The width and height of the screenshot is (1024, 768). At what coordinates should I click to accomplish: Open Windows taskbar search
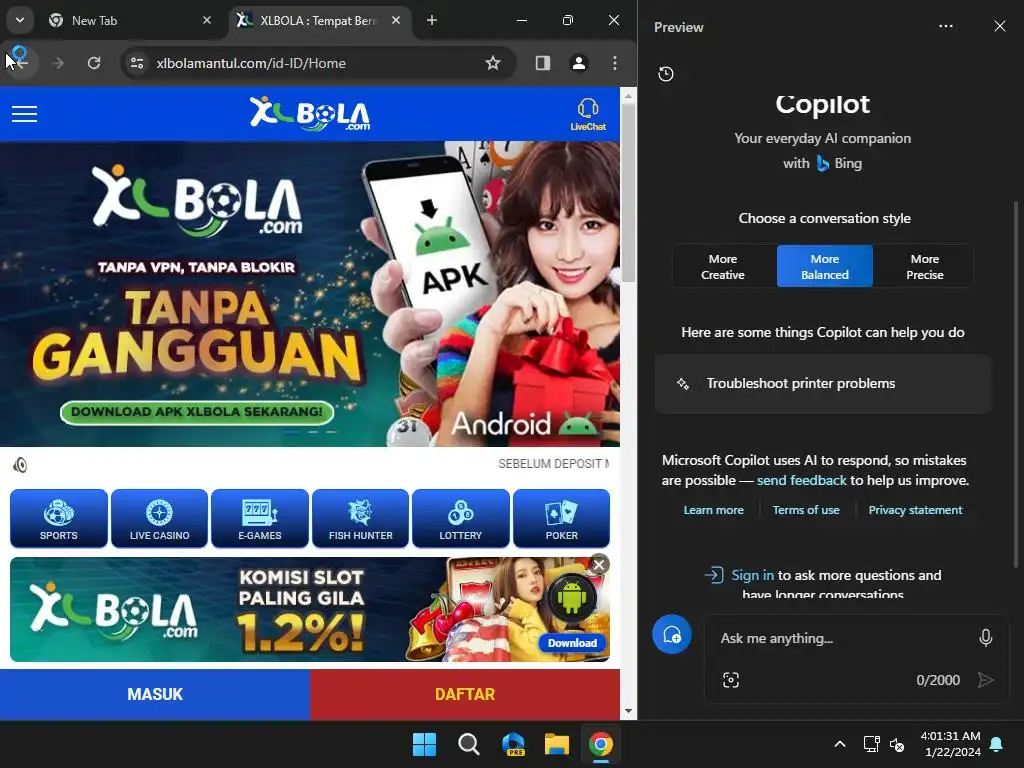468,744
